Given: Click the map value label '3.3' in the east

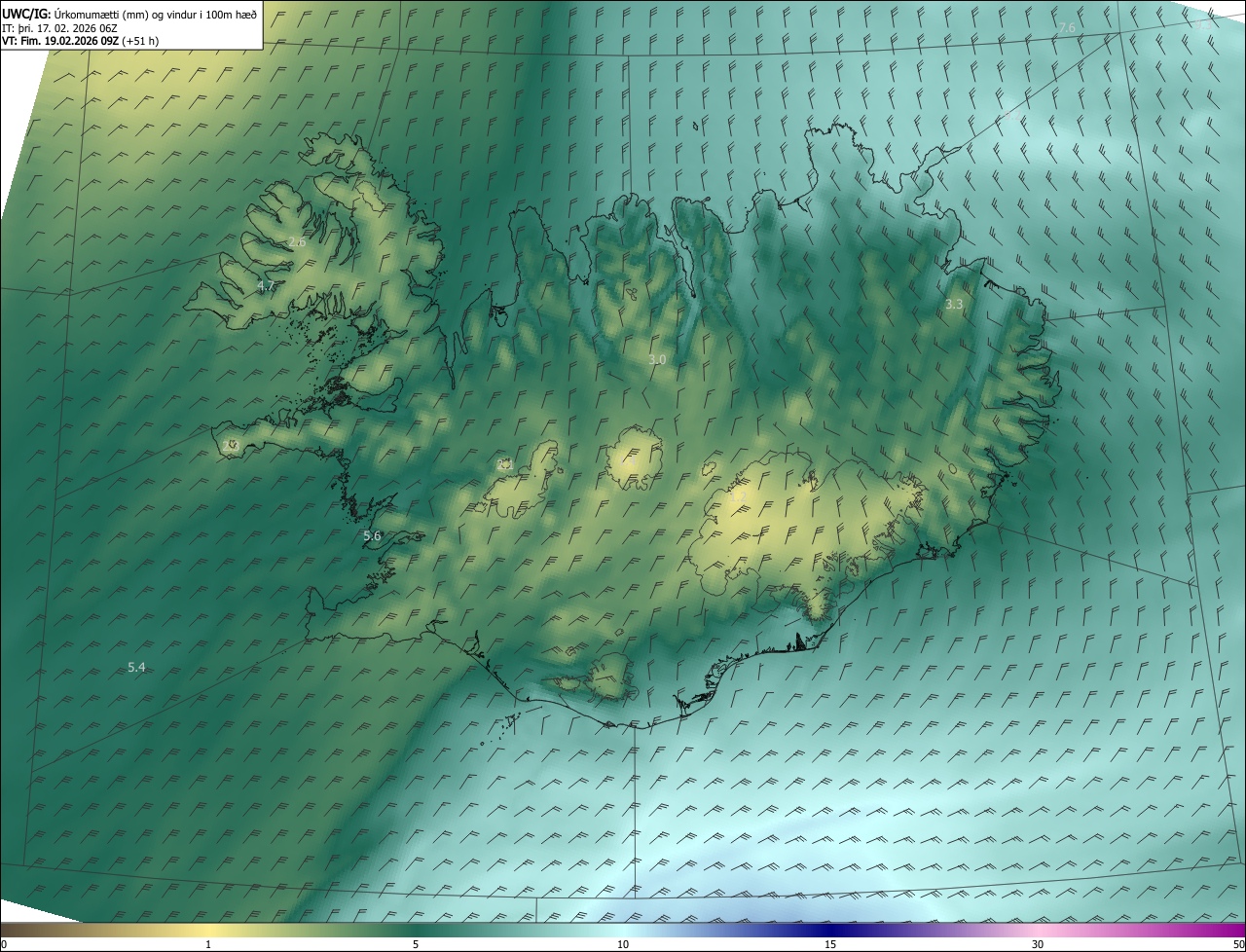Looking at the screenshot, I should [954, 305].
